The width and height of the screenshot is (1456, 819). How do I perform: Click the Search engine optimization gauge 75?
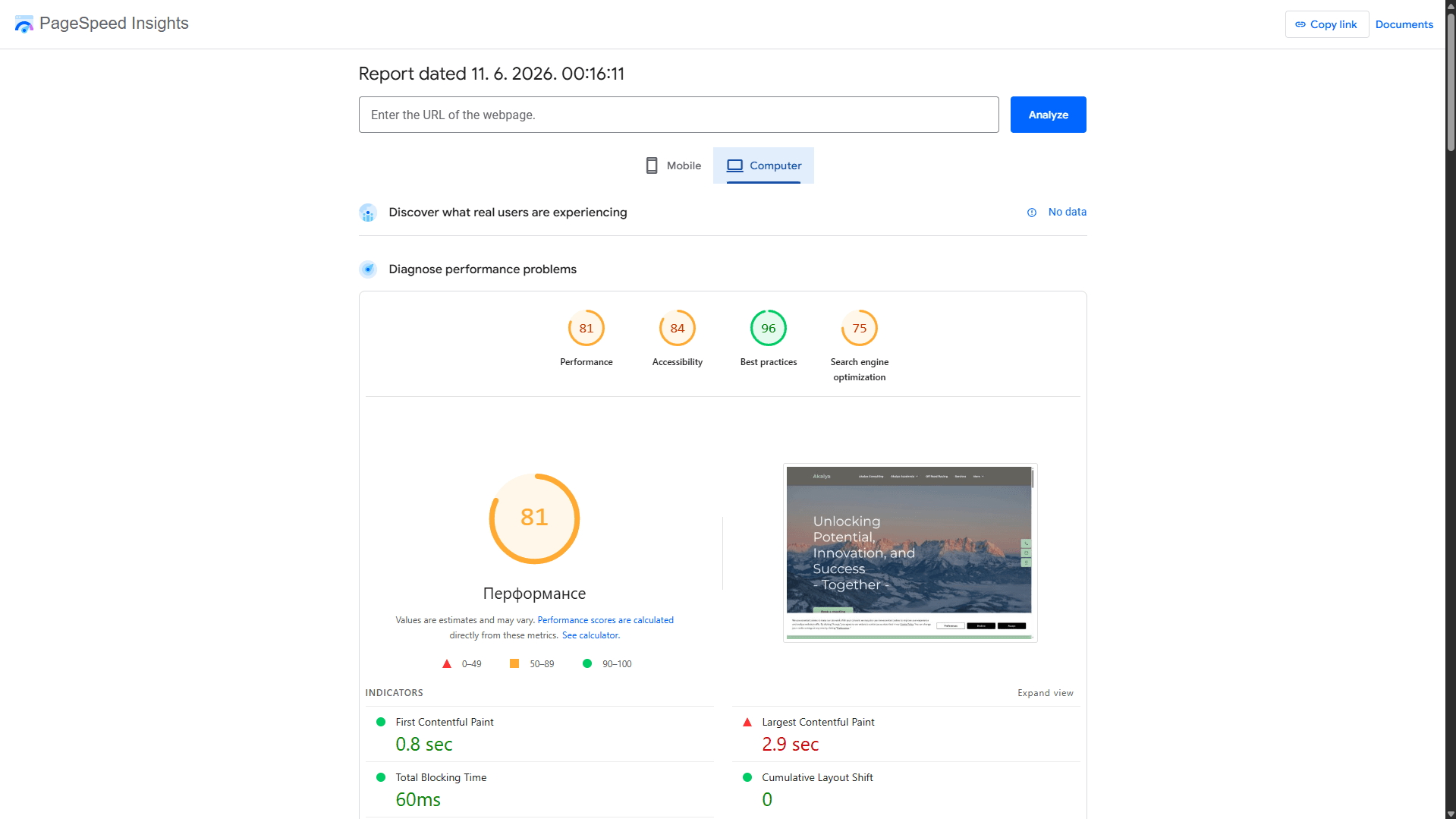pos(860,328)
